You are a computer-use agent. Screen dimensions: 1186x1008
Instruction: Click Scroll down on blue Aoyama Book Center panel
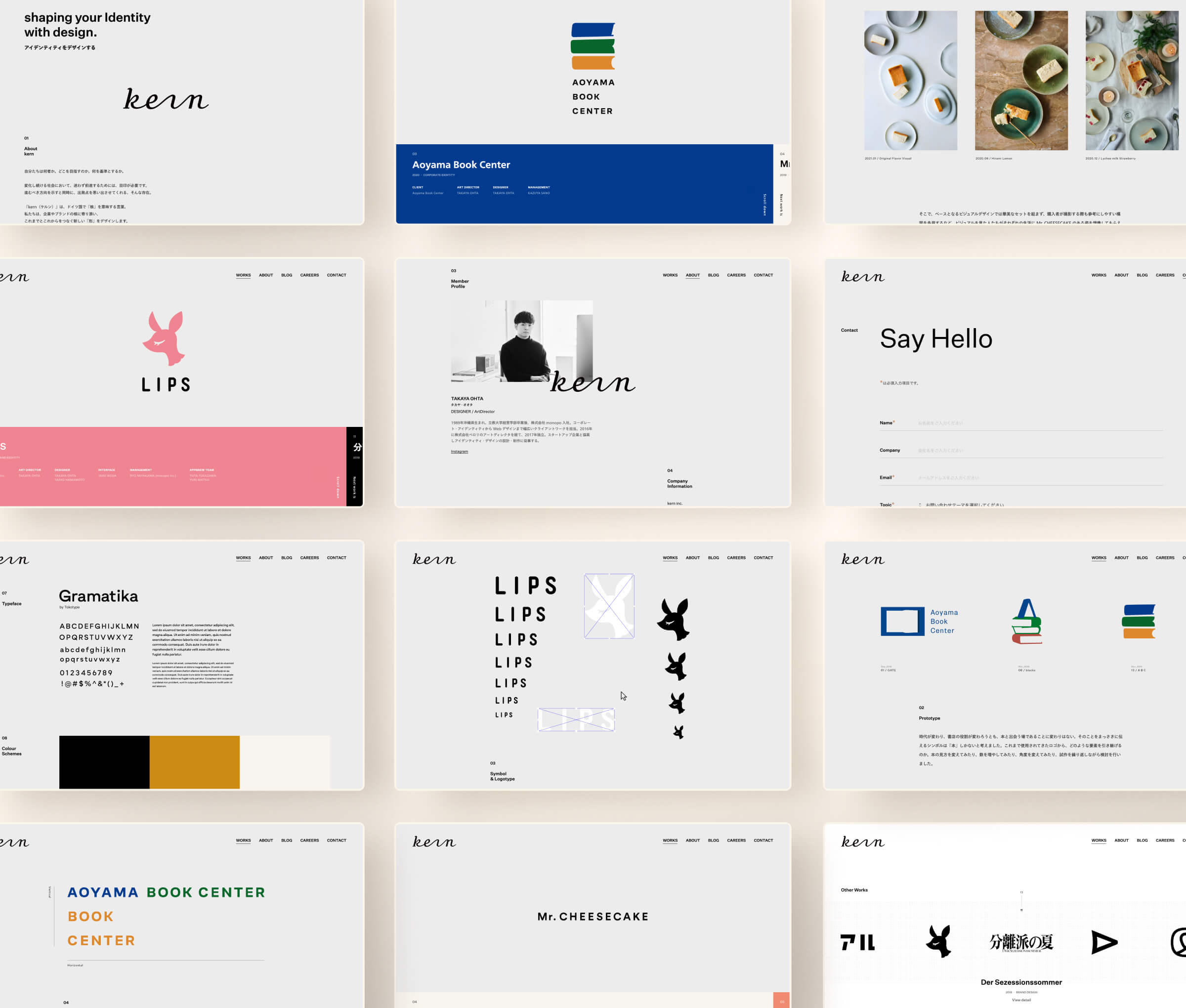pyautogui.click(x=765, y=205)
